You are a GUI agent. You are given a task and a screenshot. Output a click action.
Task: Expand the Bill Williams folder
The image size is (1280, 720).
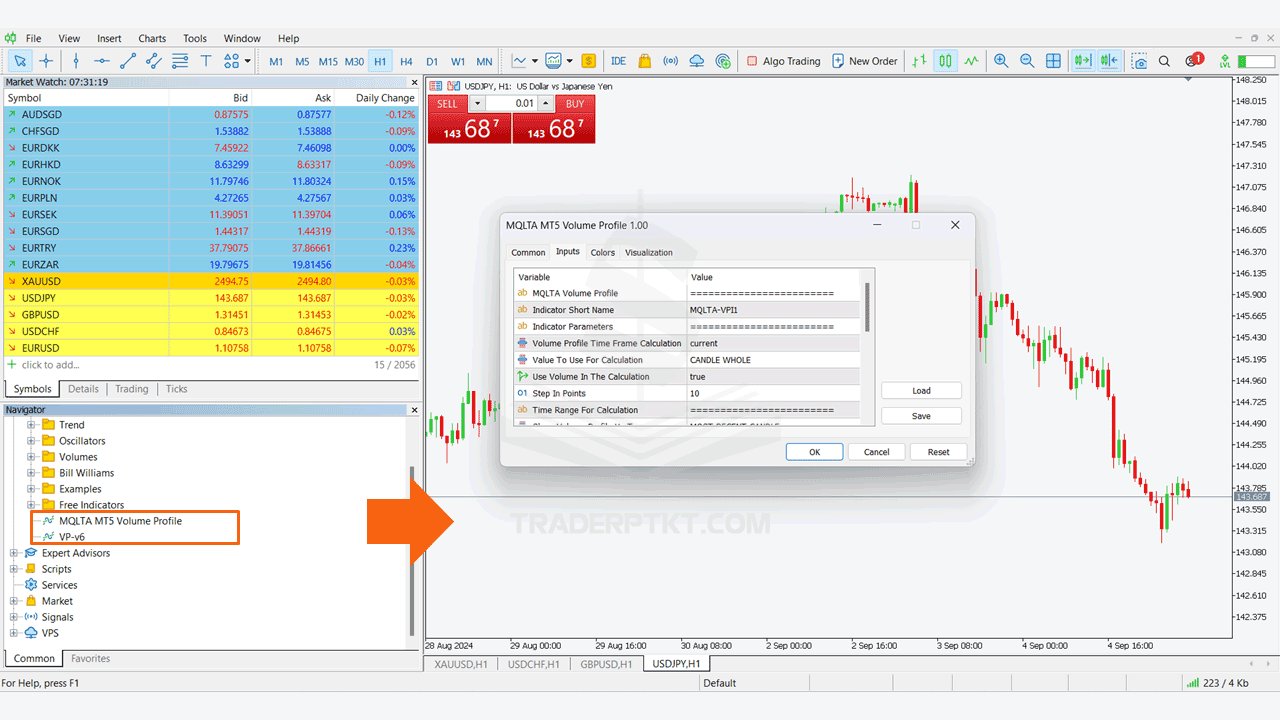pyautogui.click(x=31, y=473)
